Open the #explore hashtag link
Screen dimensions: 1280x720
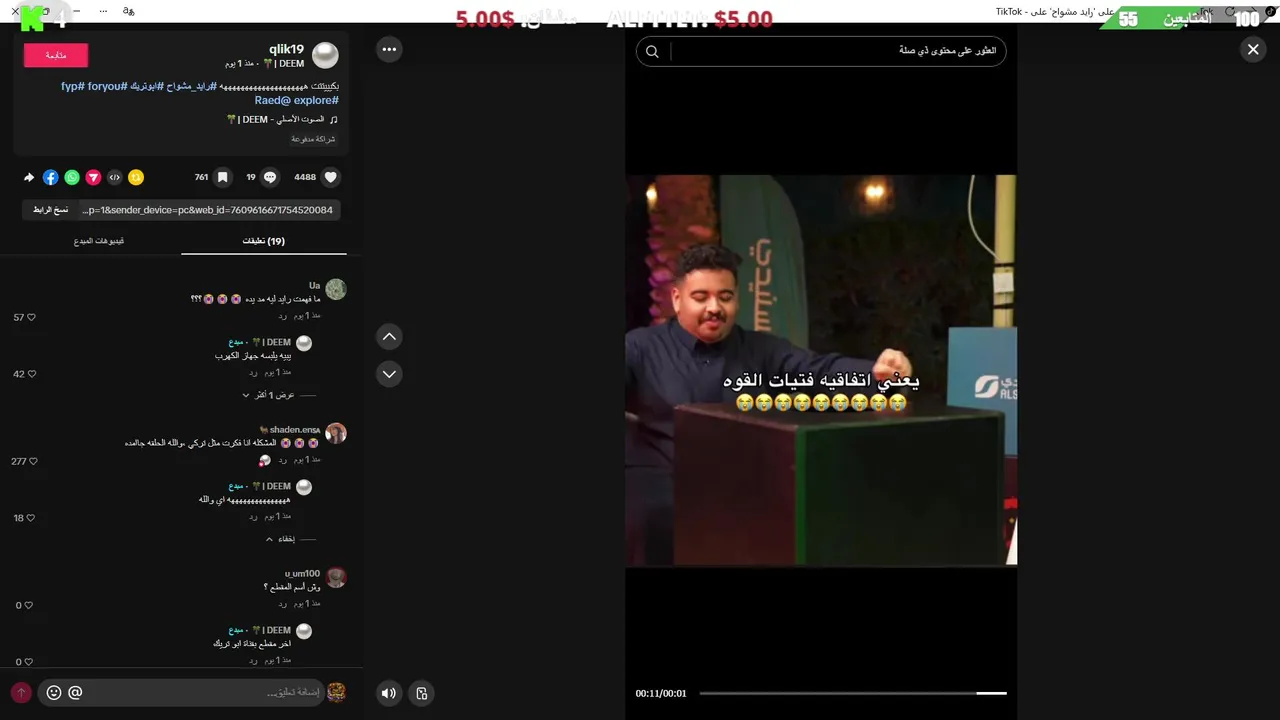point(316,101)
